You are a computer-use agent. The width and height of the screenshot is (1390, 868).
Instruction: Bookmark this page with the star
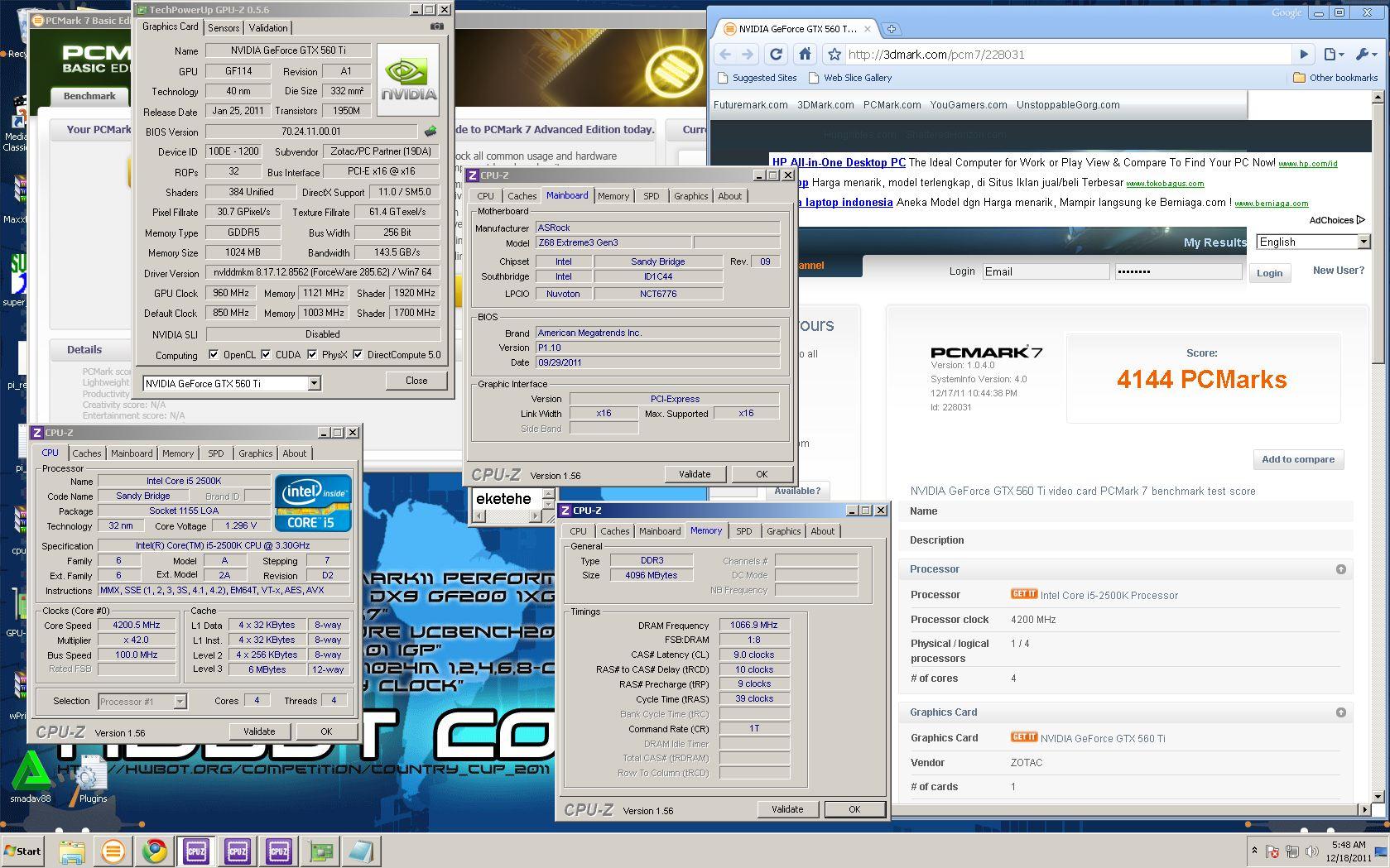(x=834, y=55)
